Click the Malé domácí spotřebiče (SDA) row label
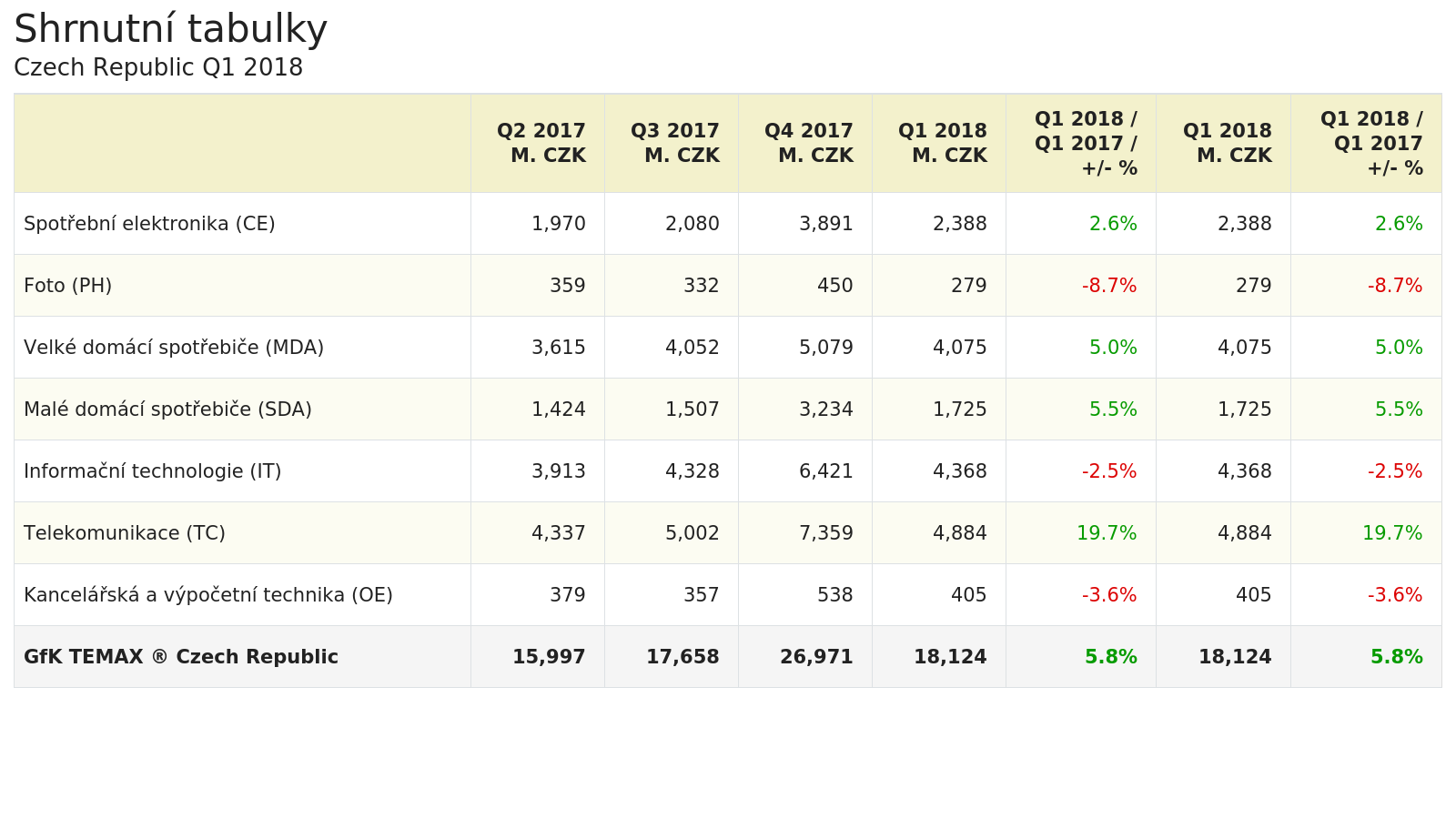The height and width of the screenshot is (819, 1456). 167,409
